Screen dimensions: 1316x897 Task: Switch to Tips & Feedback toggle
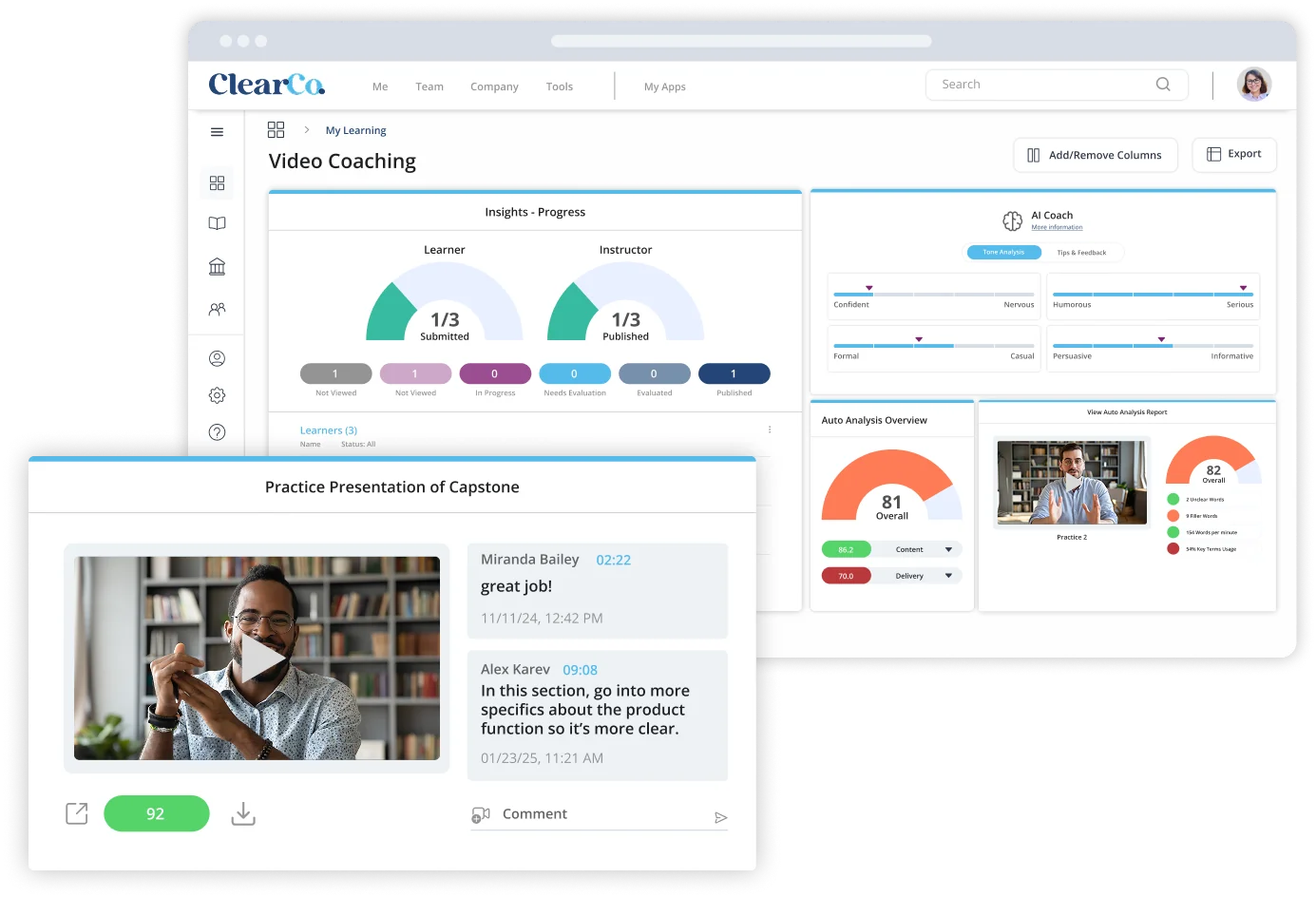point(1081,253)
